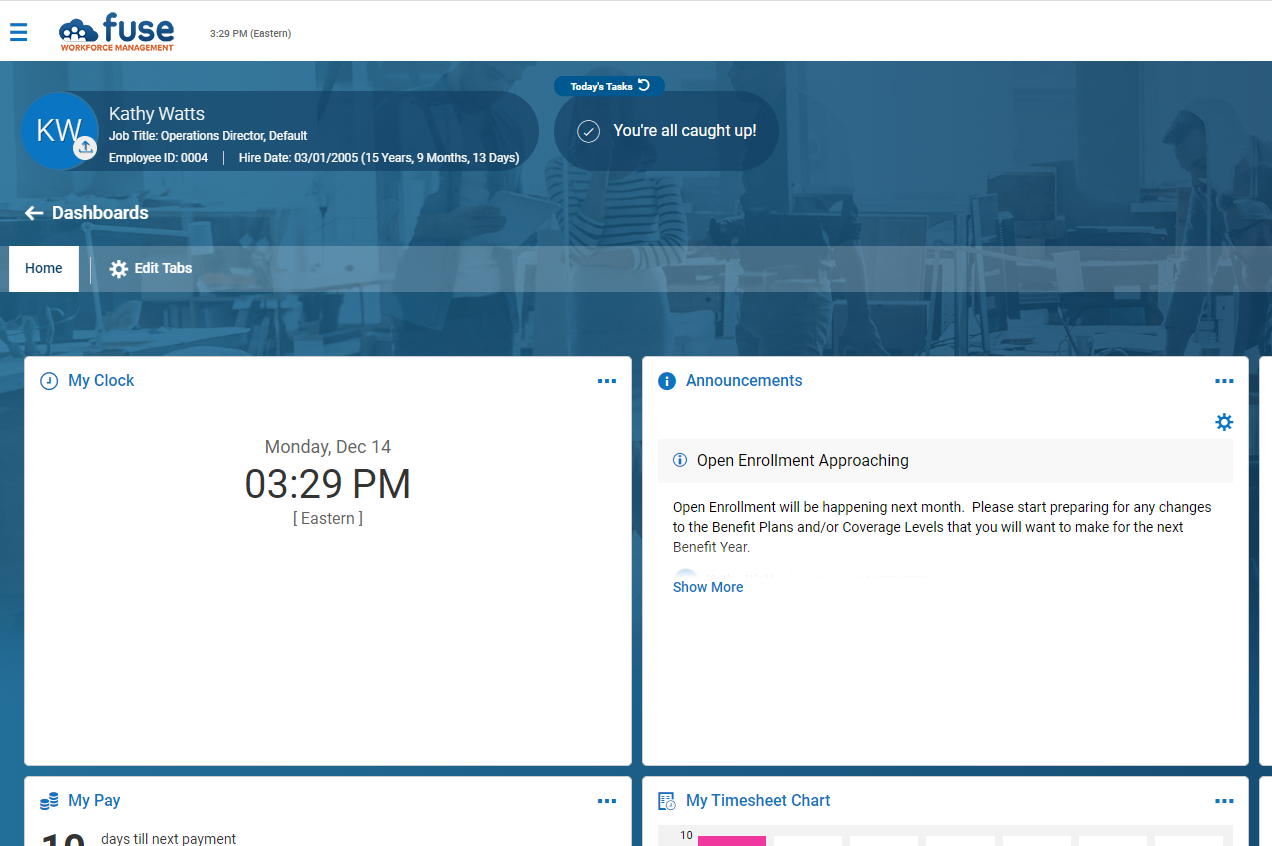Click the clock icon beside My Clock
This screenshot has height=846, width=1272.
click(x=49, y=381)
